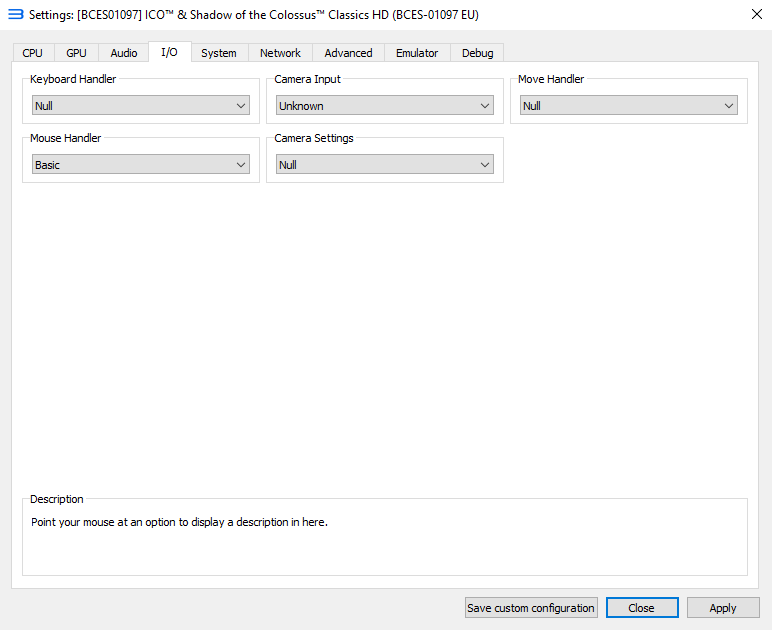Open the Advanced tab
772x630 pixels.
tap(348, 53)
